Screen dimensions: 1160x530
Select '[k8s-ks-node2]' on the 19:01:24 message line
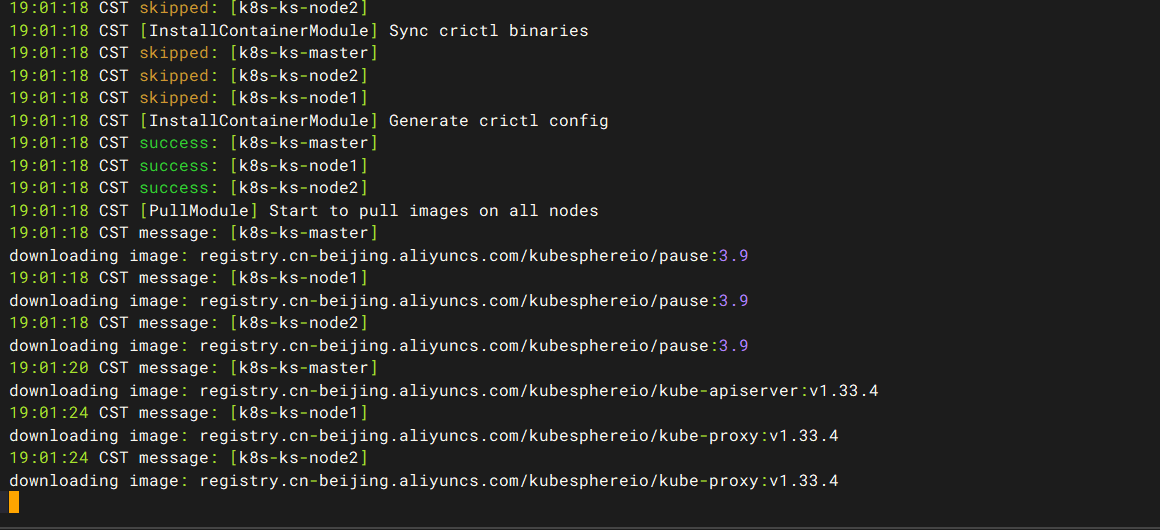[x=299, y=457]
